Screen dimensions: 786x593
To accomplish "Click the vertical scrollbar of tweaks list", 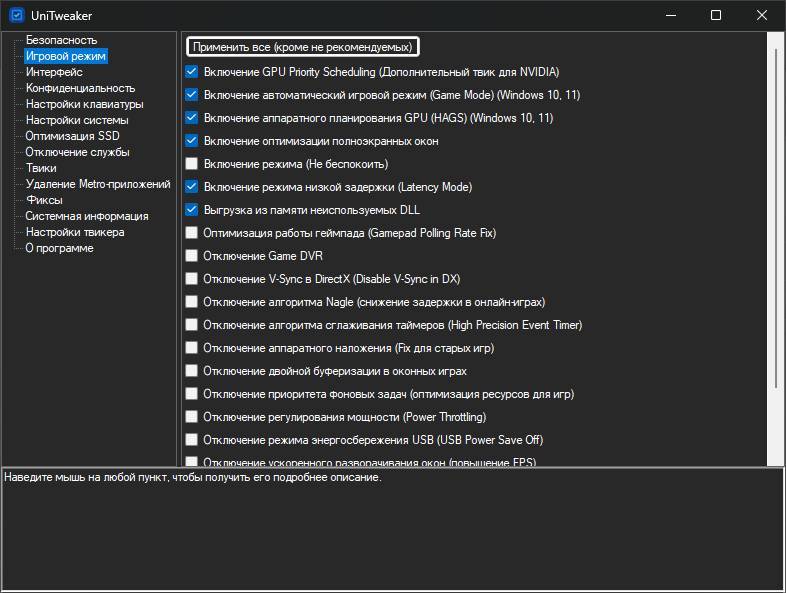I will (x=775, y=218).
